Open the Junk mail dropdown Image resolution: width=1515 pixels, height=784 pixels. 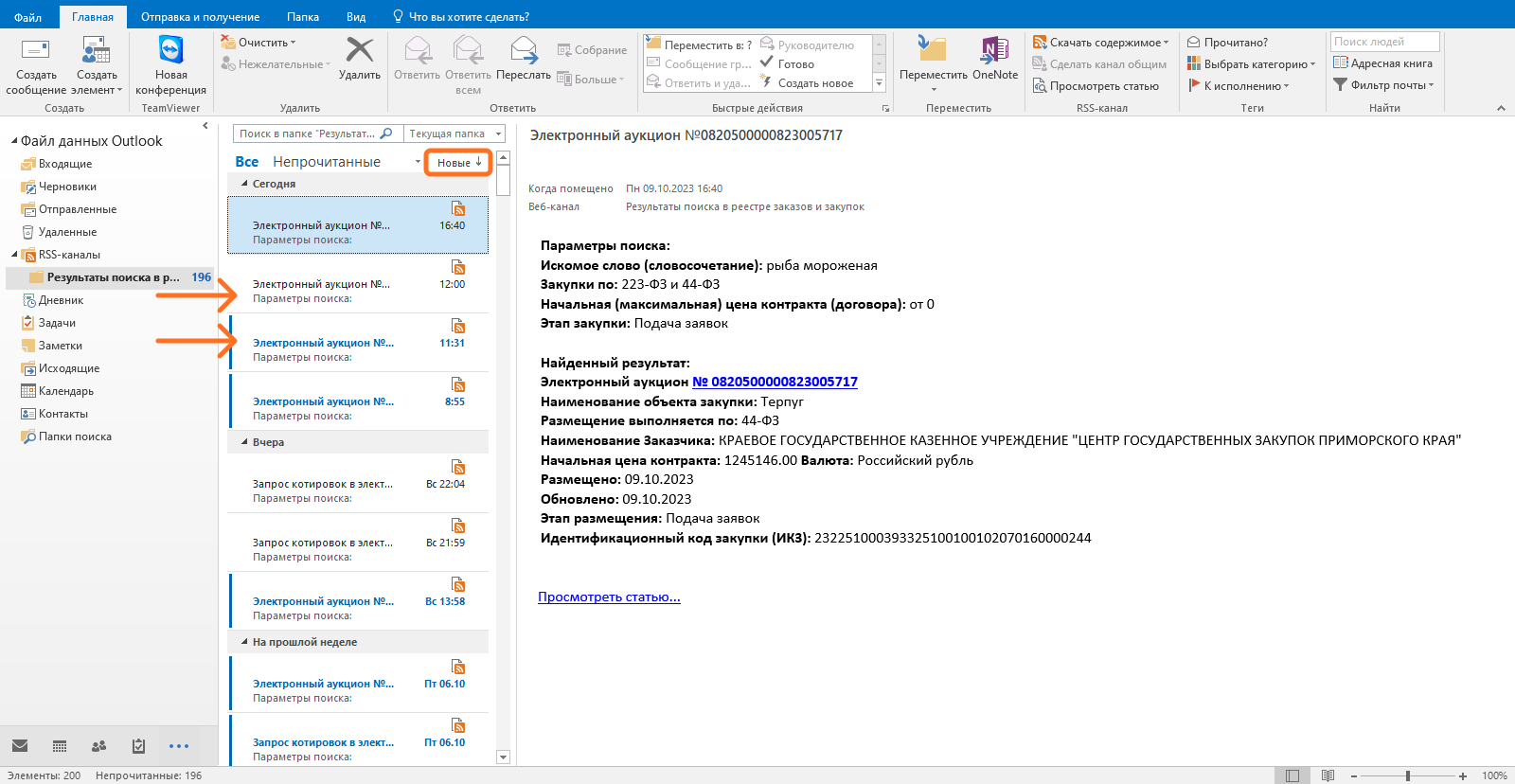276,64
